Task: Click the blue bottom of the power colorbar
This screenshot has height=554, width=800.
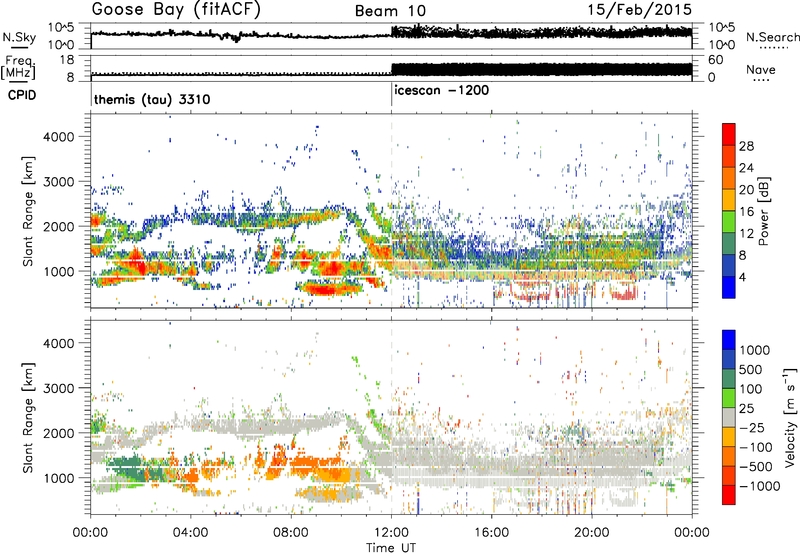Action: tap(729, 288)
